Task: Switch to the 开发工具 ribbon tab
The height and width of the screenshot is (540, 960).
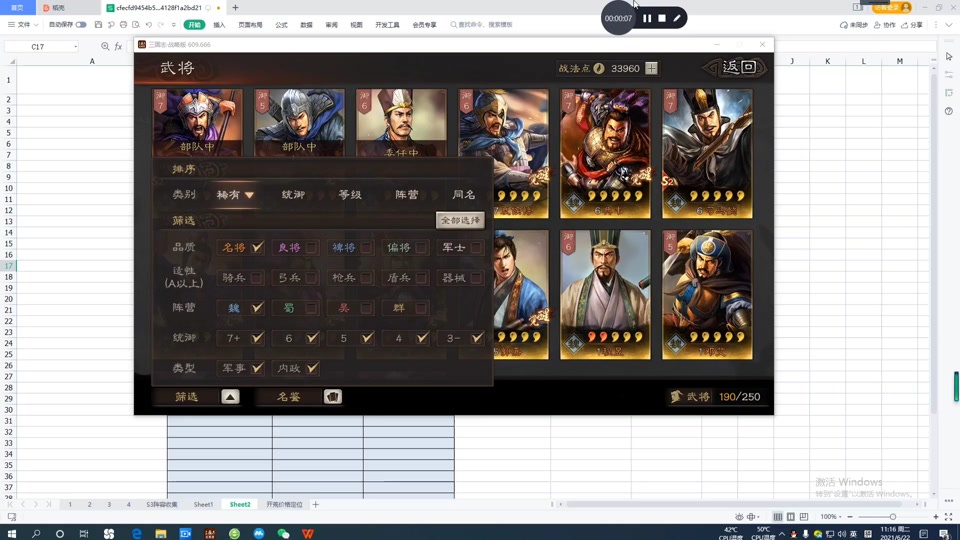Action: [x=387, y=25]
